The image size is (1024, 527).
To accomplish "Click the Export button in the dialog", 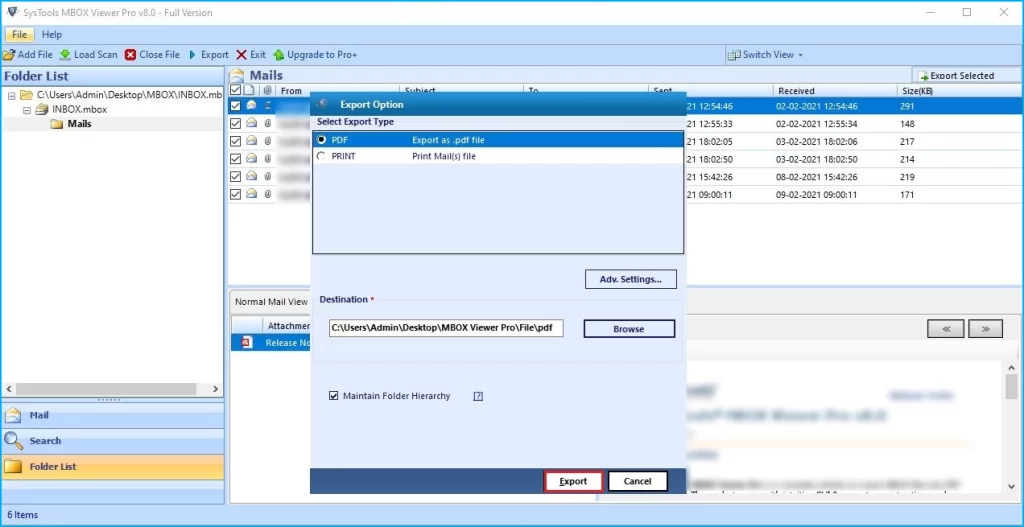I will coord(573,481).
